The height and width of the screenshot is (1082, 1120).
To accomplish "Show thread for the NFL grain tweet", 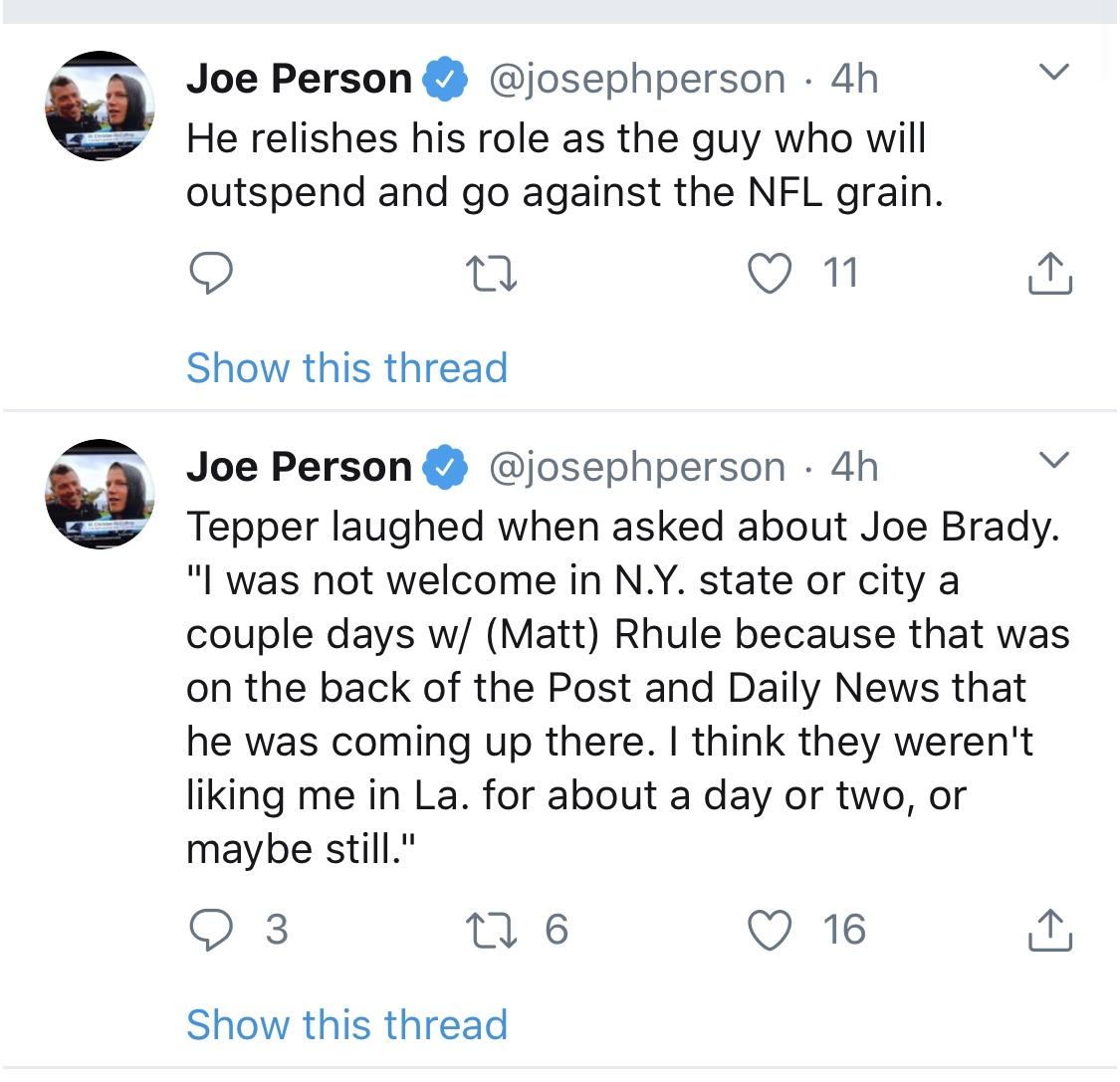I will [346, 367].
